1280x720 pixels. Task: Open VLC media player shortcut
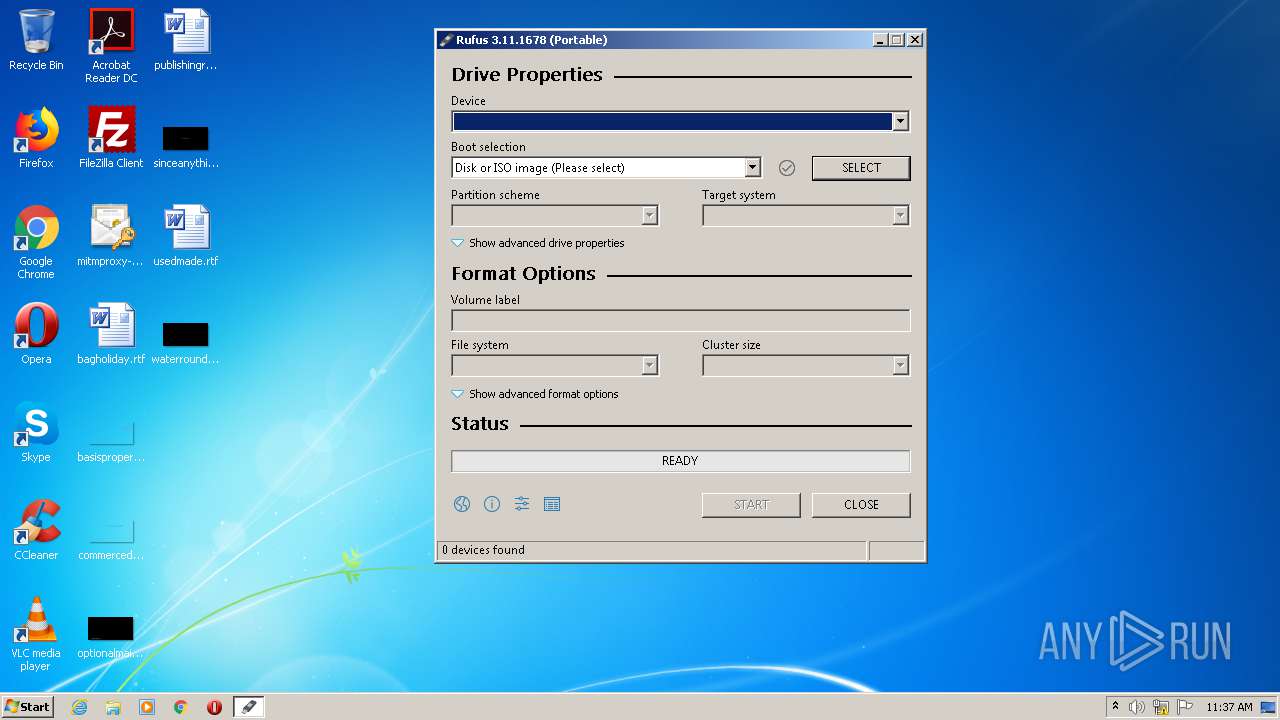point(36,634)
